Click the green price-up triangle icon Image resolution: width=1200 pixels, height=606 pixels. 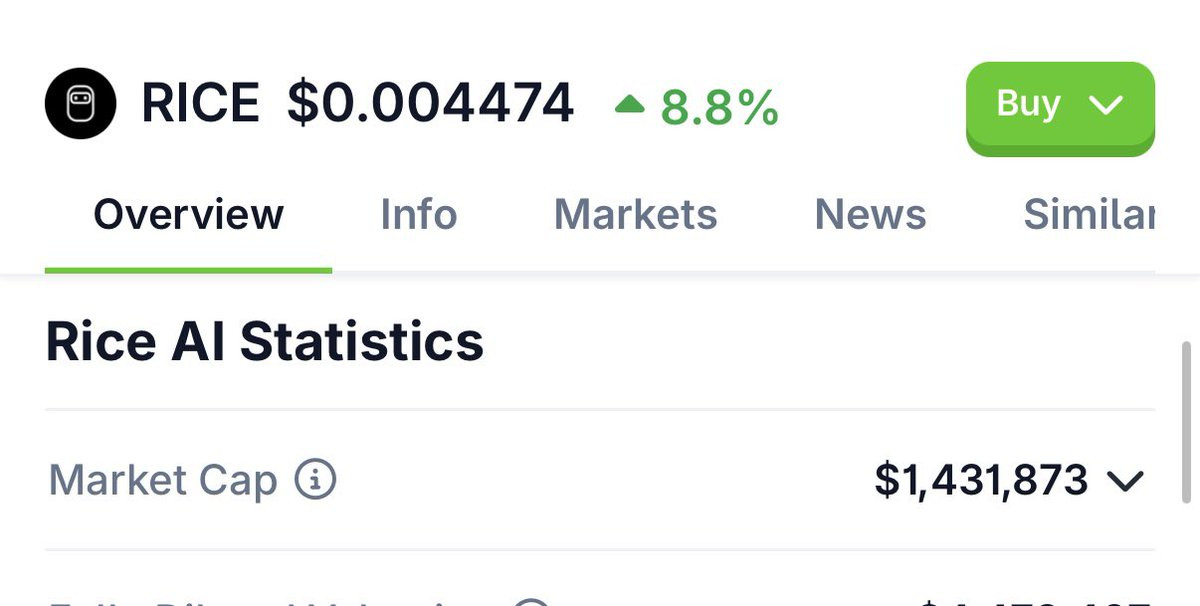(x=630, y=103)
